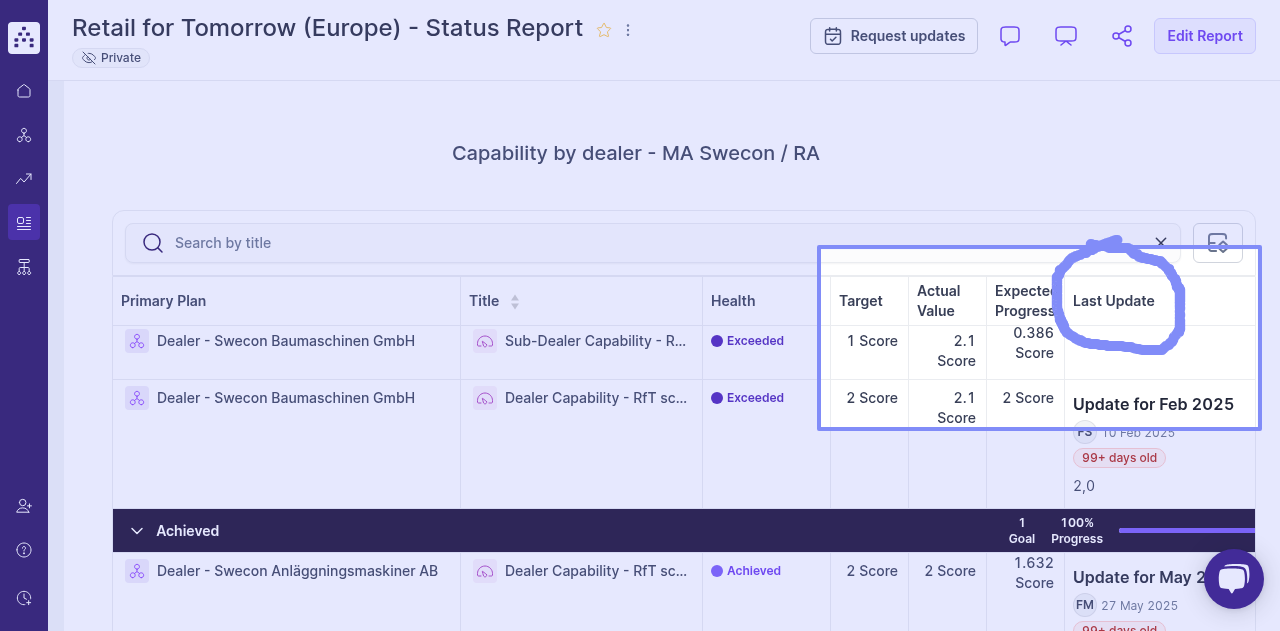
Task: Collapse the Achieved group section
Action: pos(138,531)
